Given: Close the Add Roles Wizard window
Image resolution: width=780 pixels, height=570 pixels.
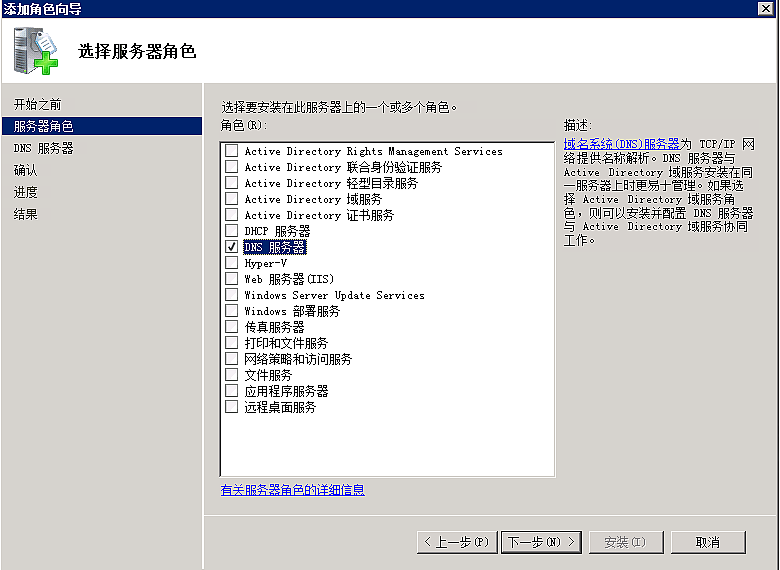Looking at the screenshot, I should tap(766, 9).
